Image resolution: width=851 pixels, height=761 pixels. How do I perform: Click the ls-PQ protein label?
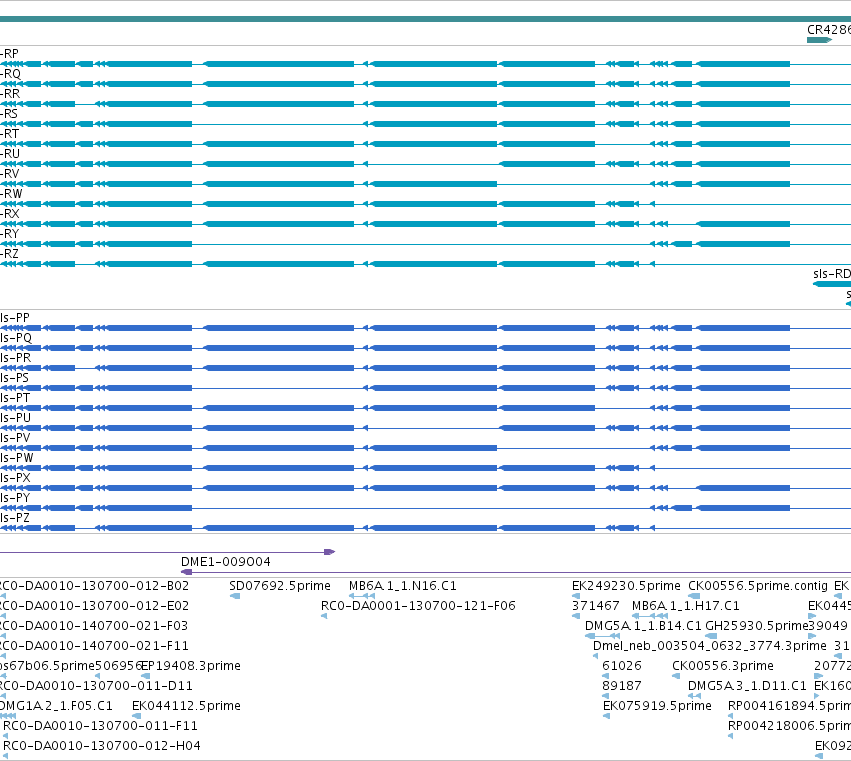(x=16, y=338)
